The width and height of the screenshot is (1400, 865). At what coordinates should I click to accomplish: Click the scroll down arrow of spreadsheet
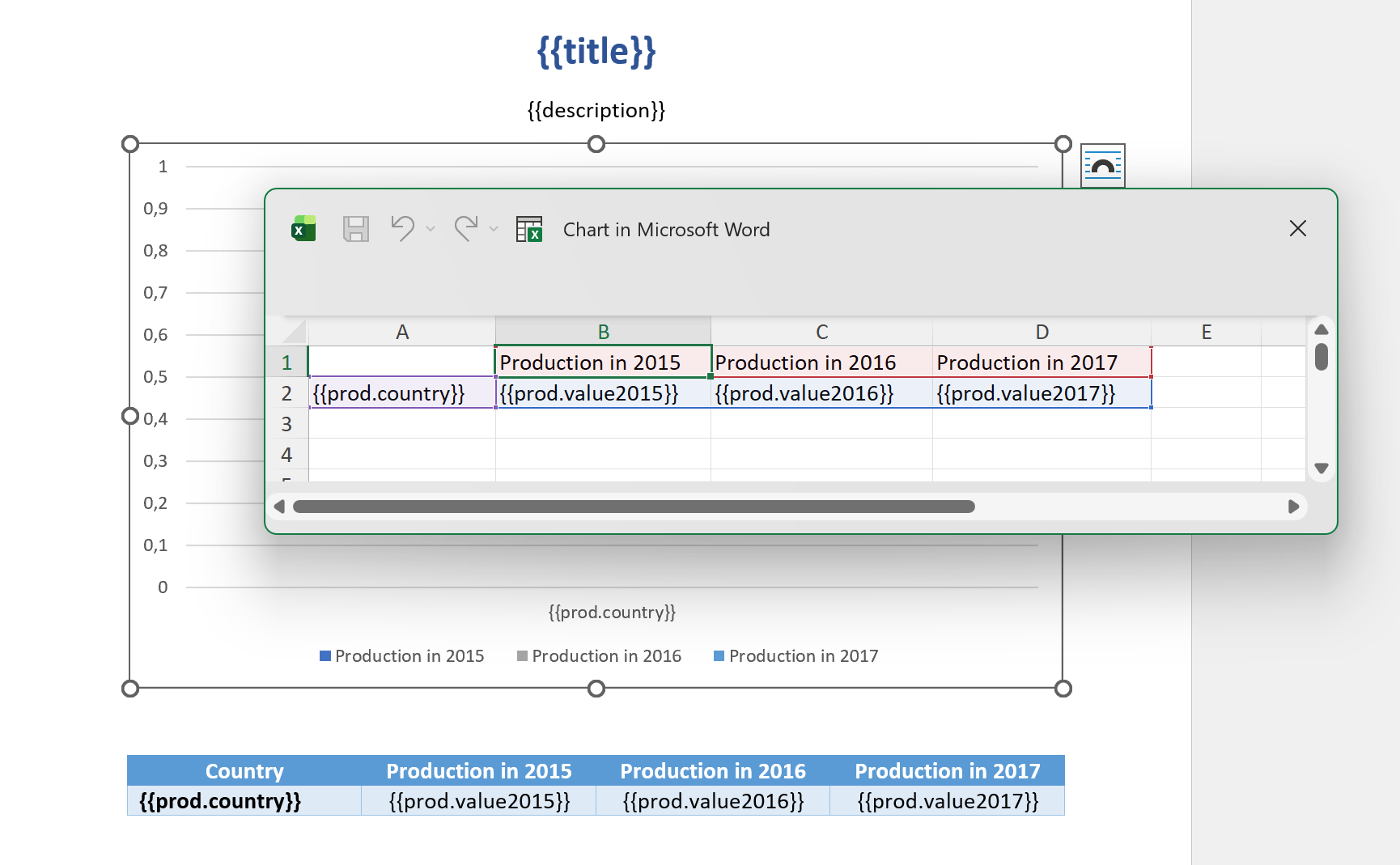tap(1322, 469)
